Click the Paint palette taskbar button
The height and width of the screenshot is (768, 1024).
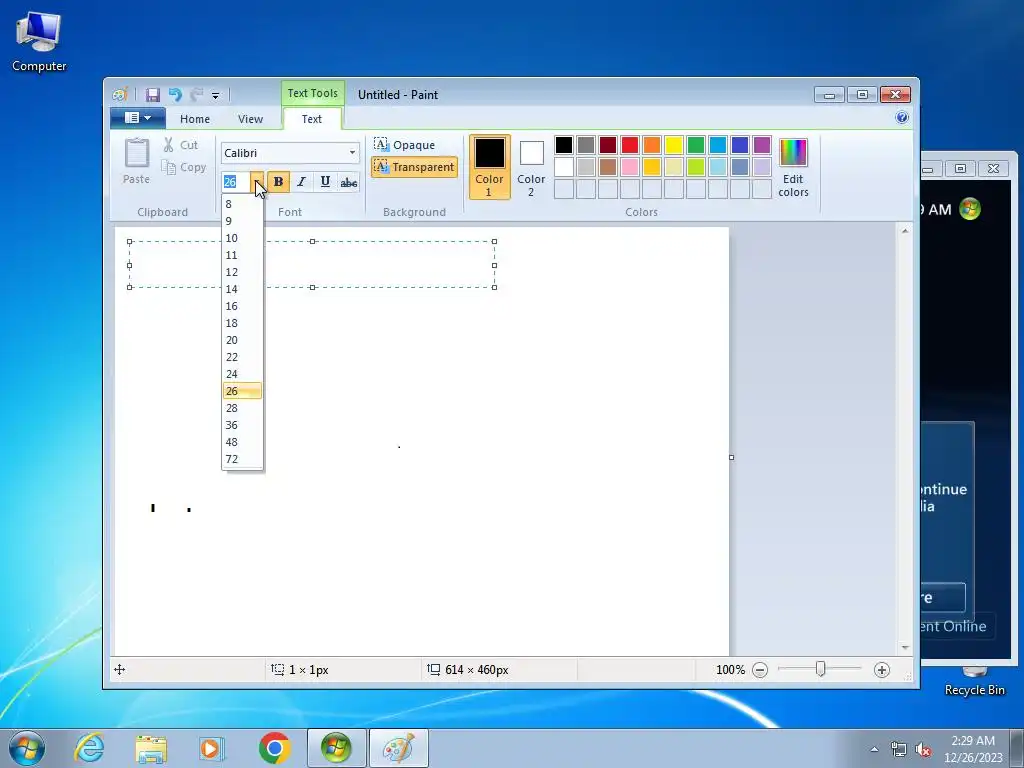tap(399, 748)
